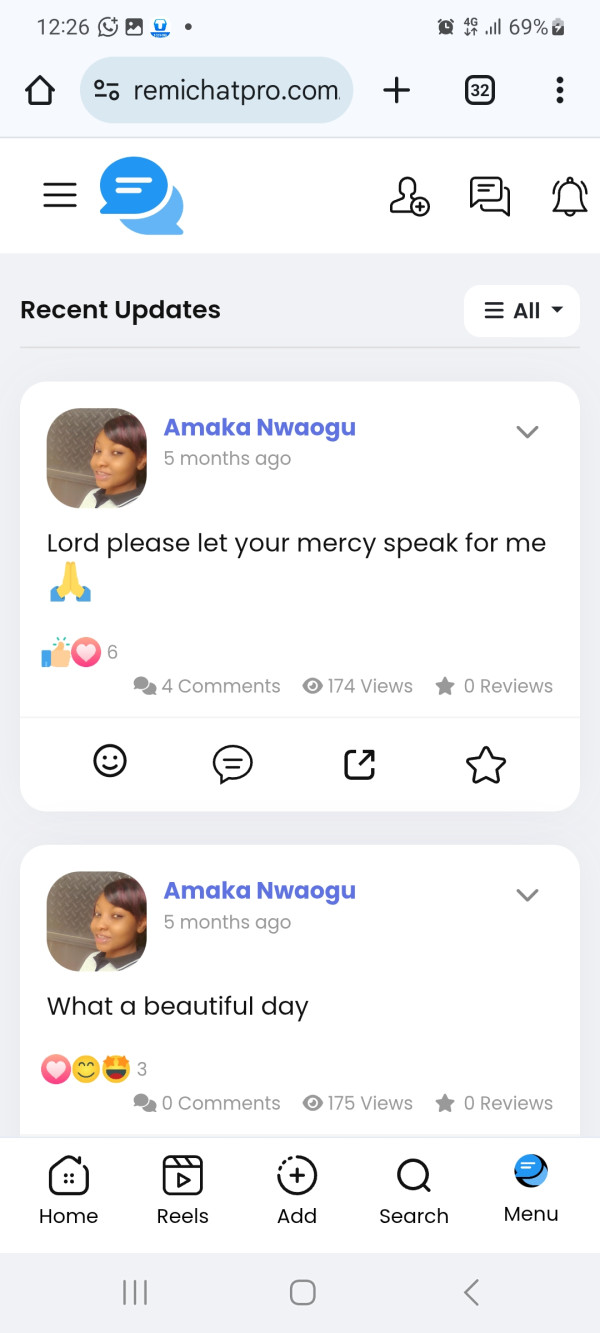Tap the smiley reaction icon on first post
Viewport: 600px width, 1333px height.
pyautogui.click(x=110, y=762)
